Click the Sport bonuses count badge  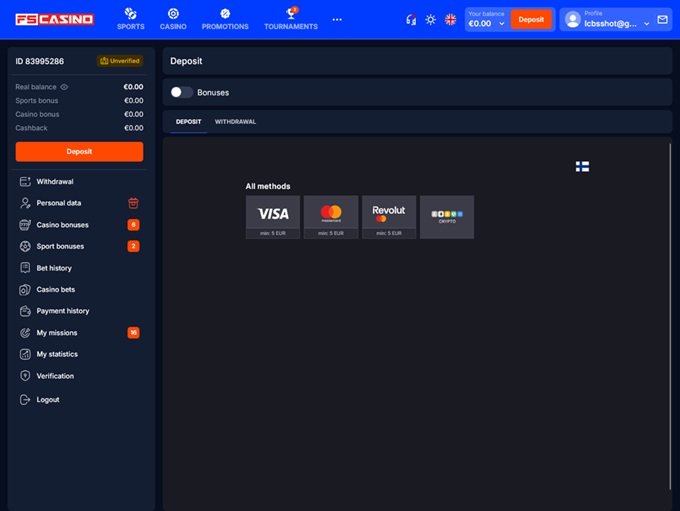click(133, 246)
